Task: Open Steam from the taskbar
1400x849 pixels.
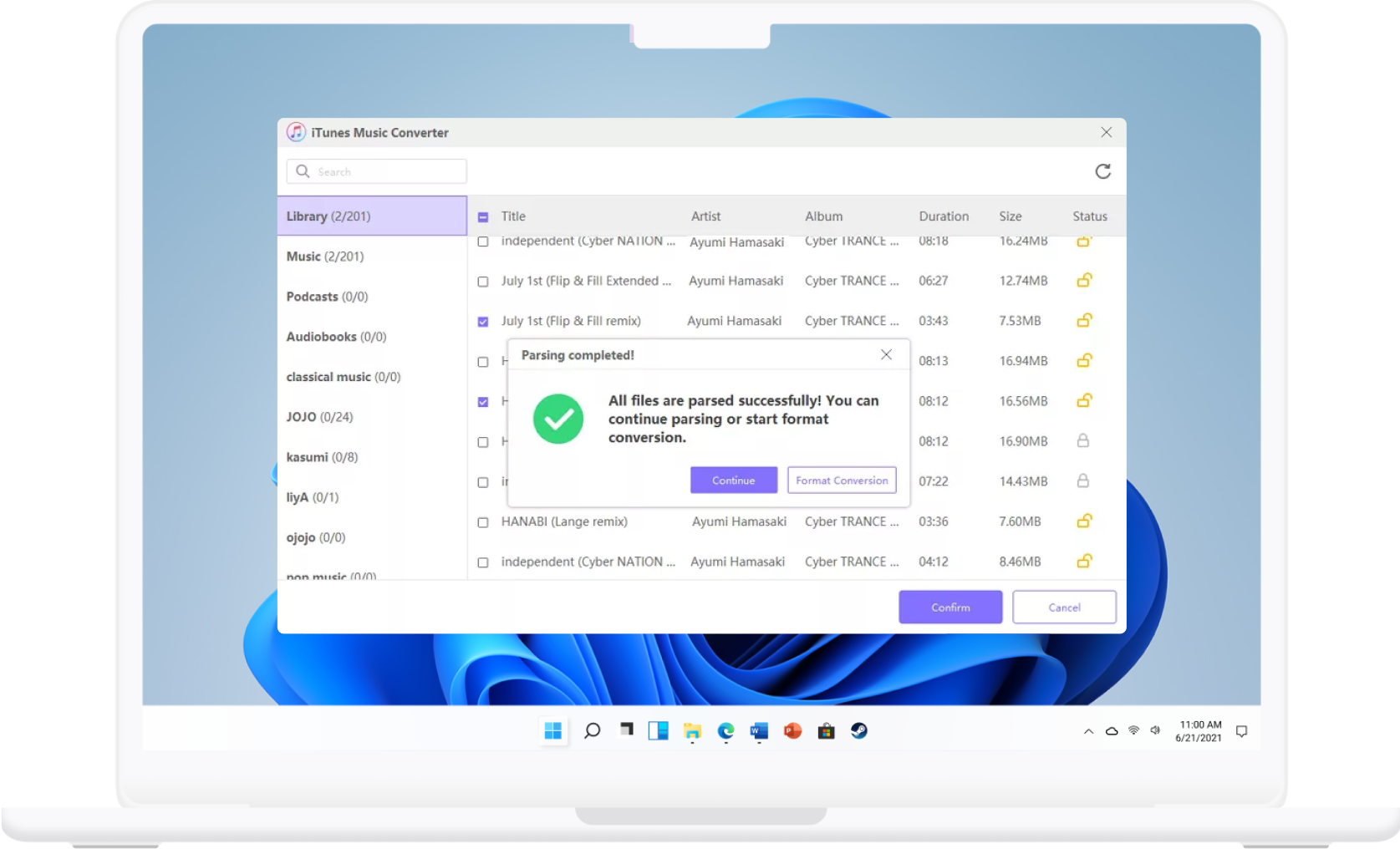Action: [859, 731]
